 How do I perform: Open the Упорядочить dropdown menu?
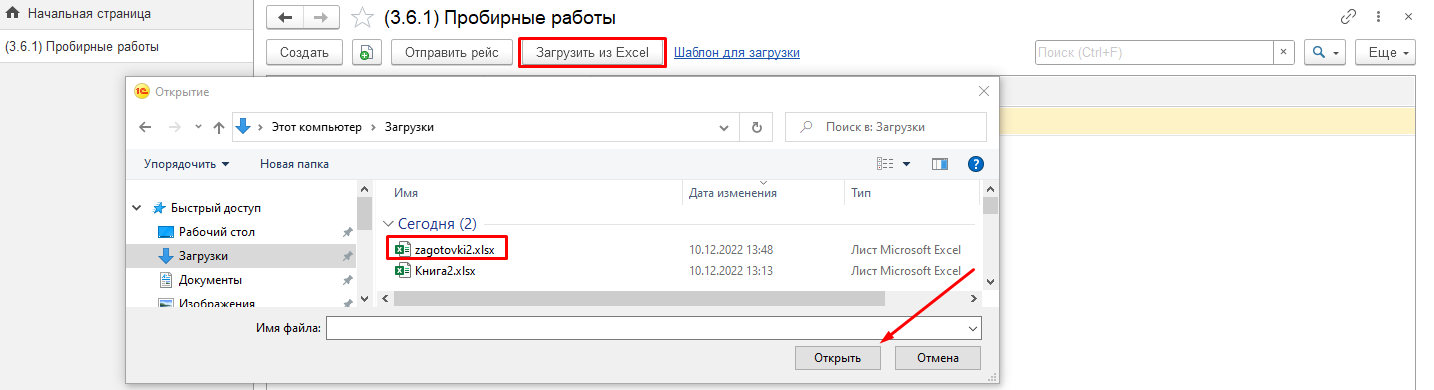[x=186, y=163]
